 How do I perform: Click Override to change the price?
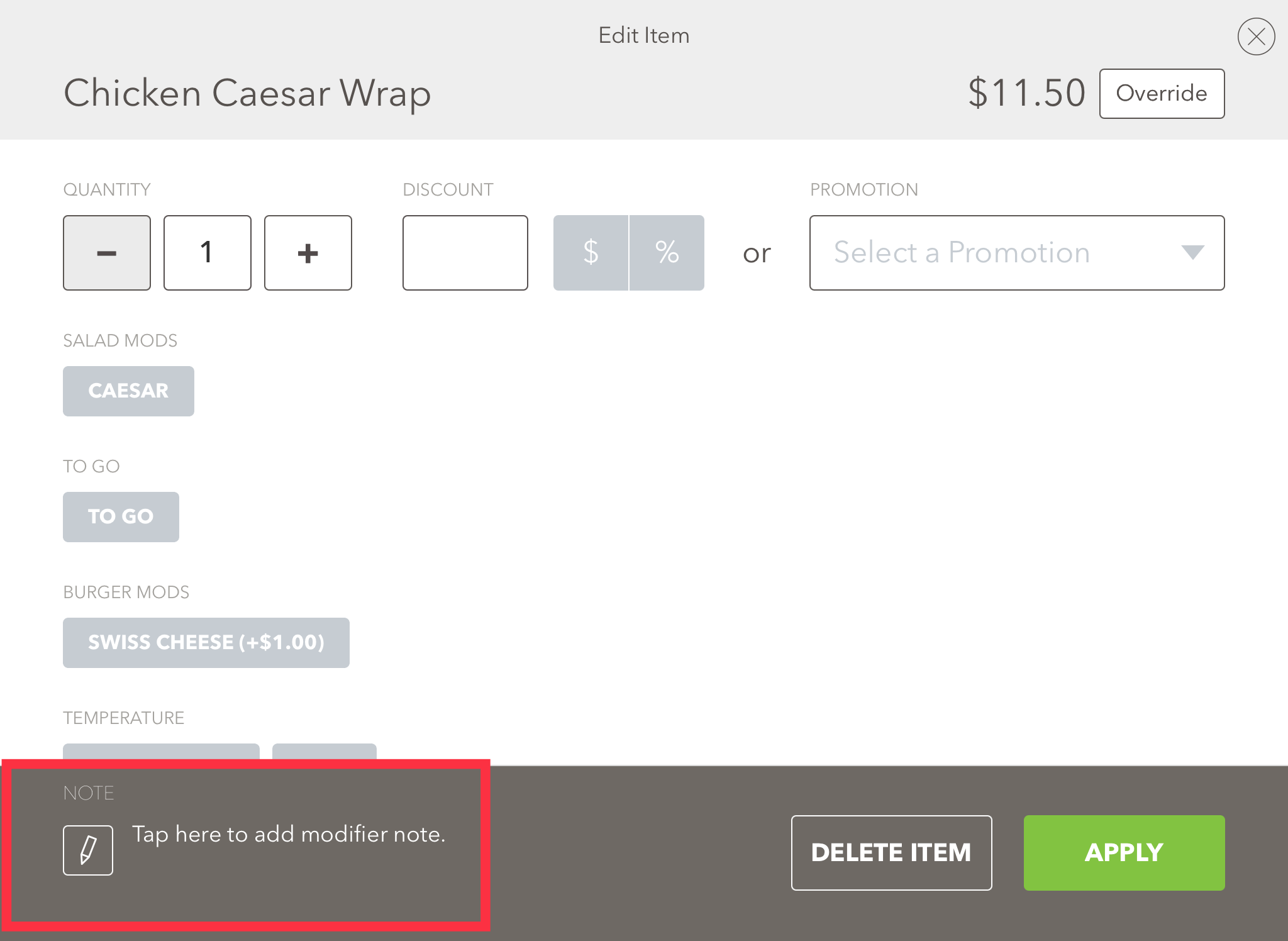(x=1162, y=93)
